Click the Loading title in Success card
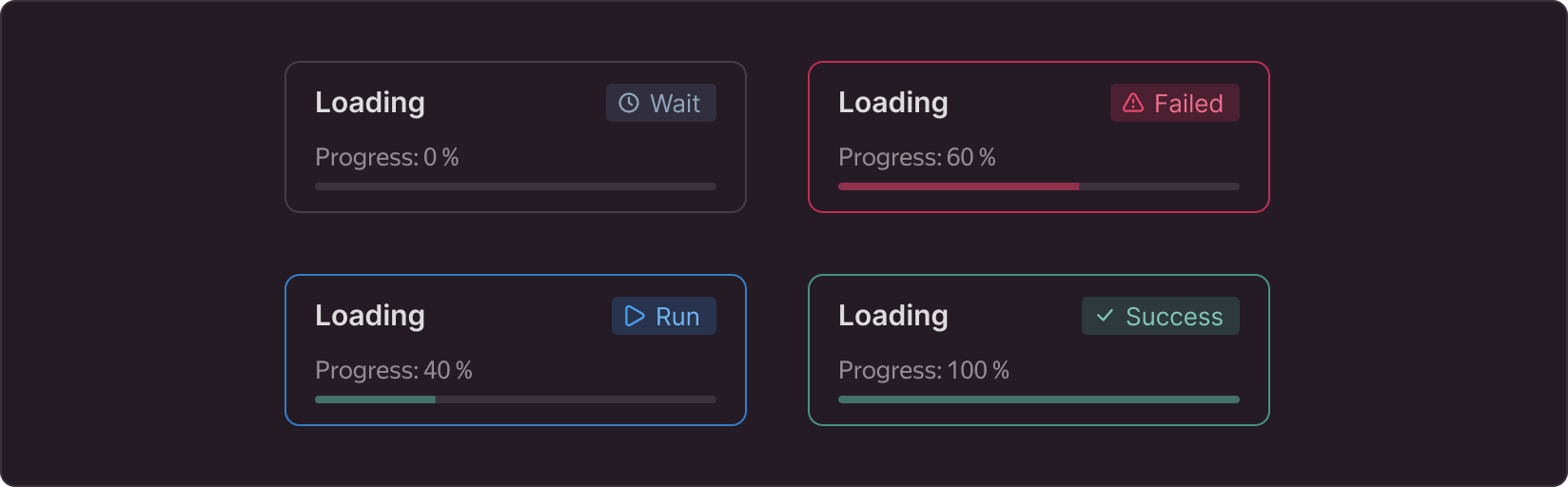 pyautogui.click(x=893, y=316)
